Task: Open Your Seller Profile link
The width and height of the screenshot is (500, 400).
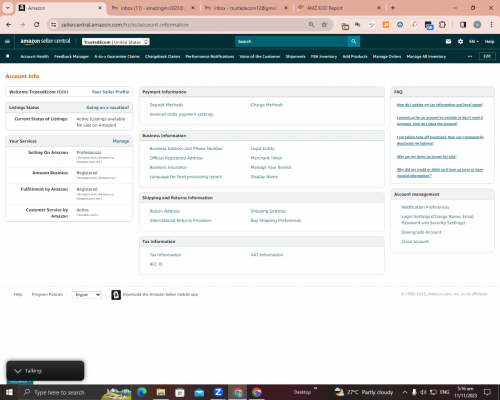Action: [x=110, y=92]
